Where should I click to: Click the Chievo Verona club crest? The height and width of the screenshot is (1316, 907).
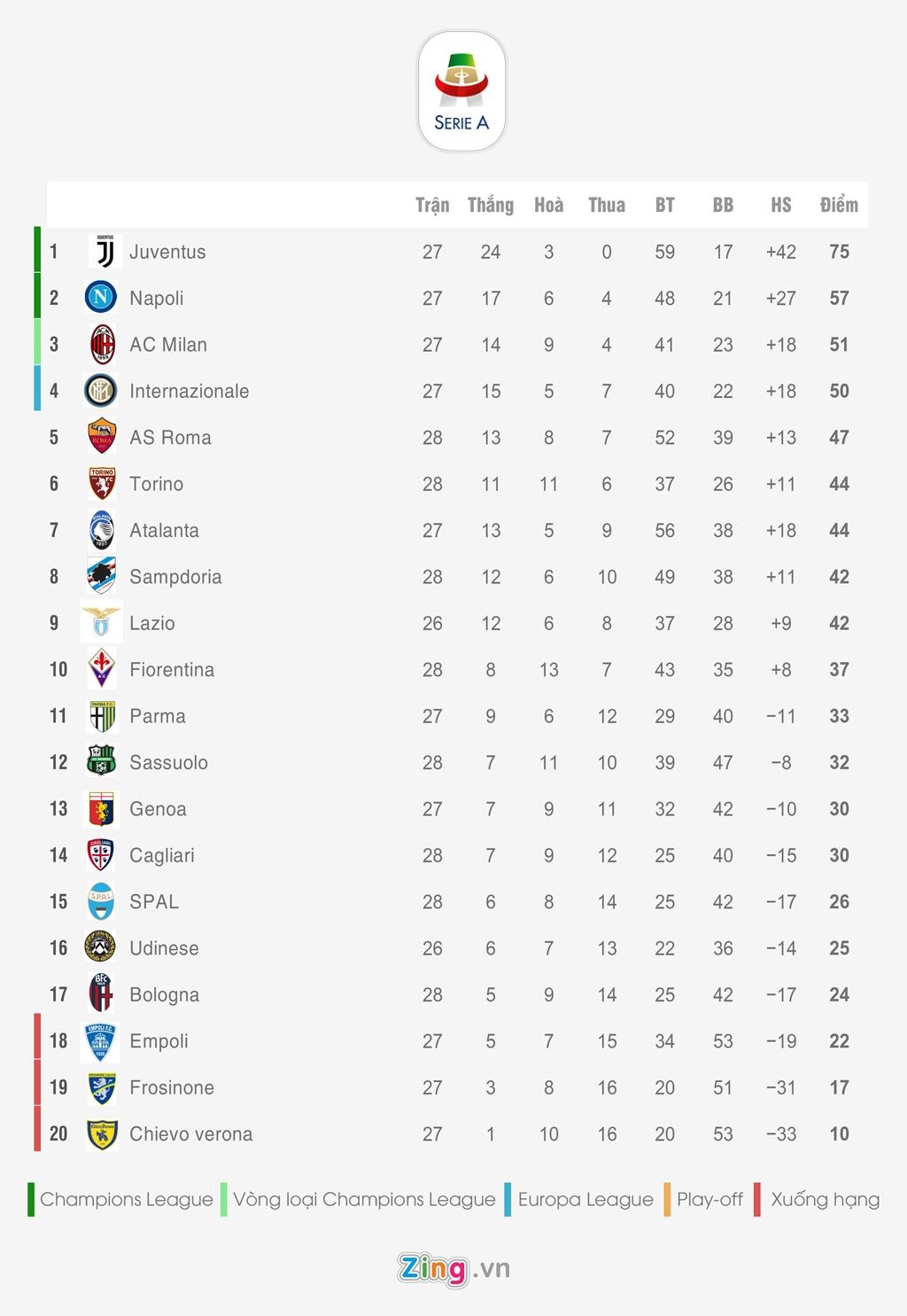102,1134
